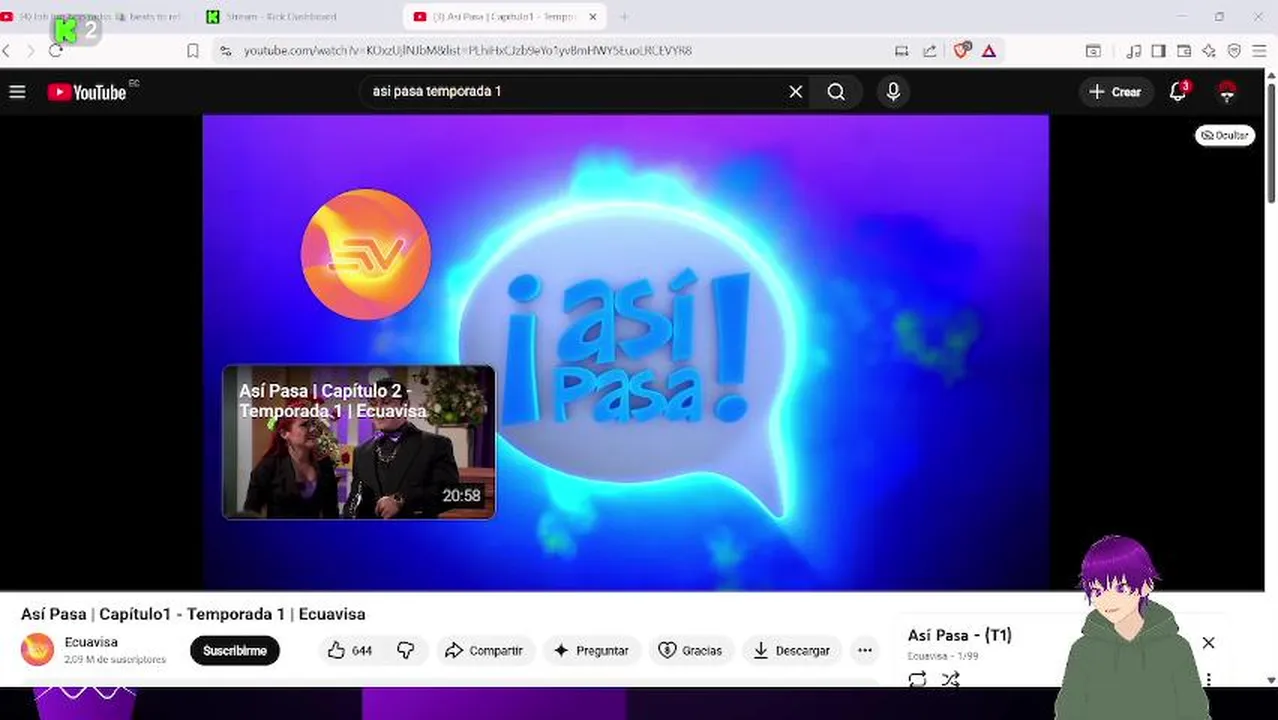Dislike the video
Image resolution: width=1278 pixels, height=720 pixels.
tap(406, 651)
